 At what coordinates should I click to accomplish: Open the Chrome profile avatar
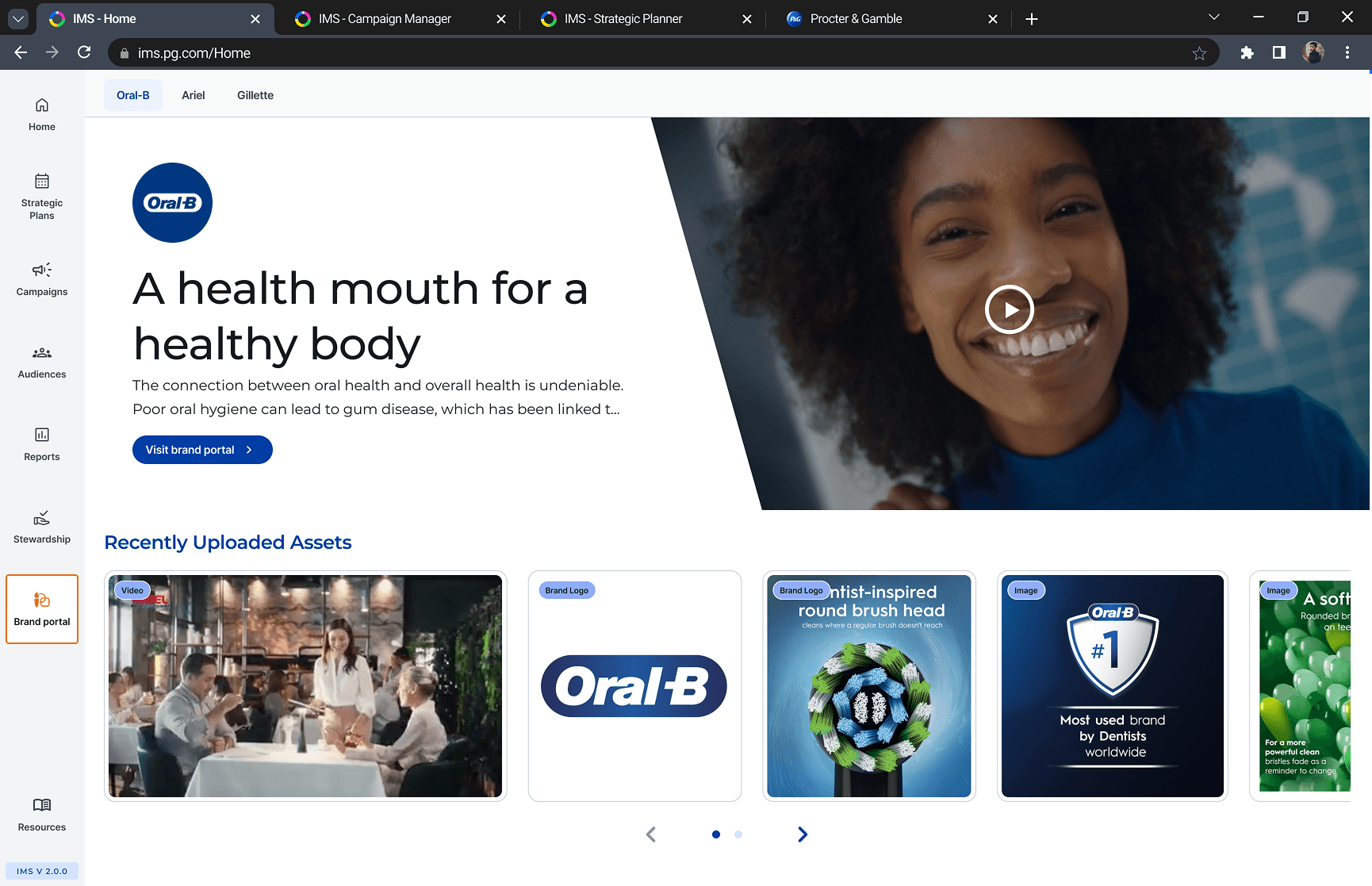click(x=1313, y=52)
